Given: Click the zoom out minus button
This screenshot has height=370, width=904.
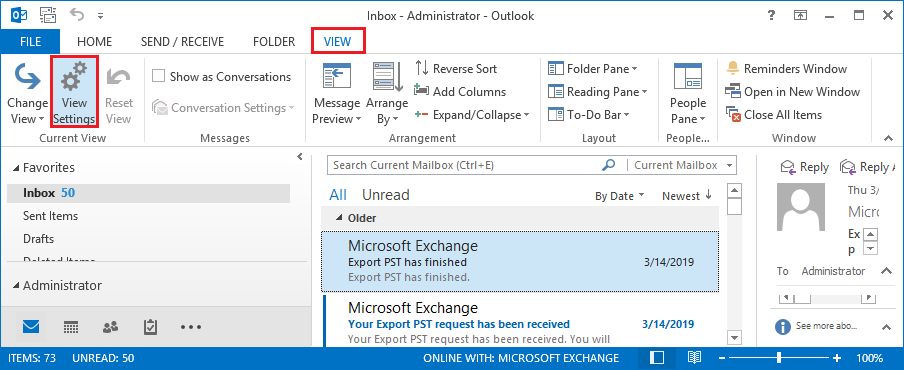Looking at the screenshot, I should [722, 358].
